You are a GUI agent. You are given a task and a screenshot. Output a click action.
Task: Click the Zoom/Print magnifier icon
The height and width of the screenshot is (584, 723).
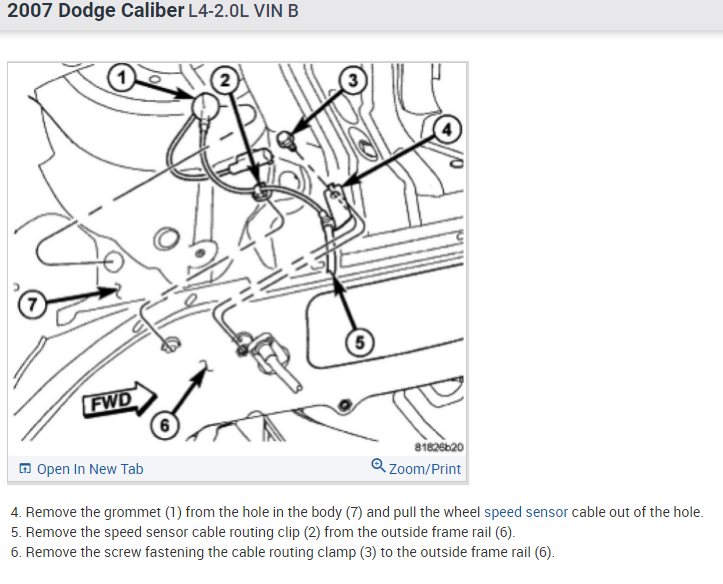[x=378, y=466]
